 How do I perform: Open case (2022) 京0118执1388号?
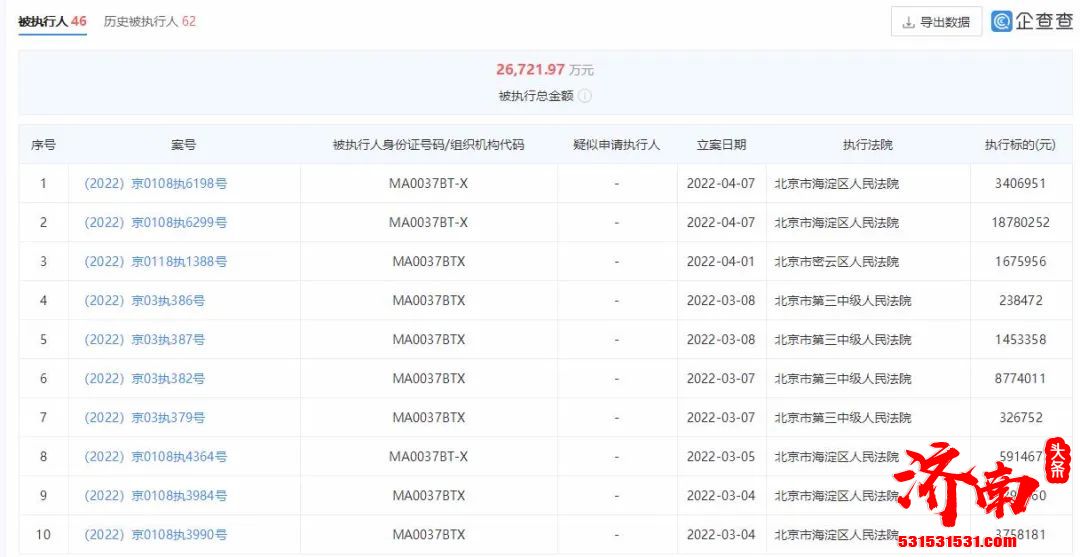tap(156, 262)
